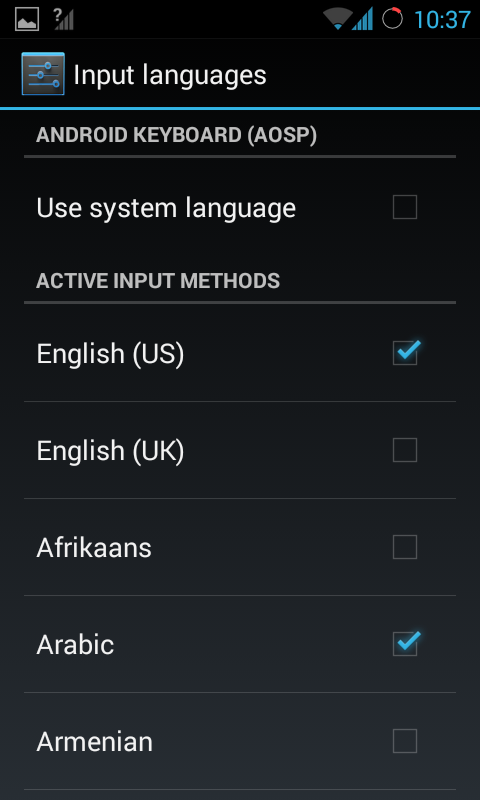
Task: Tap the picture notification icon in status bar
Action: tap(27, 19)
